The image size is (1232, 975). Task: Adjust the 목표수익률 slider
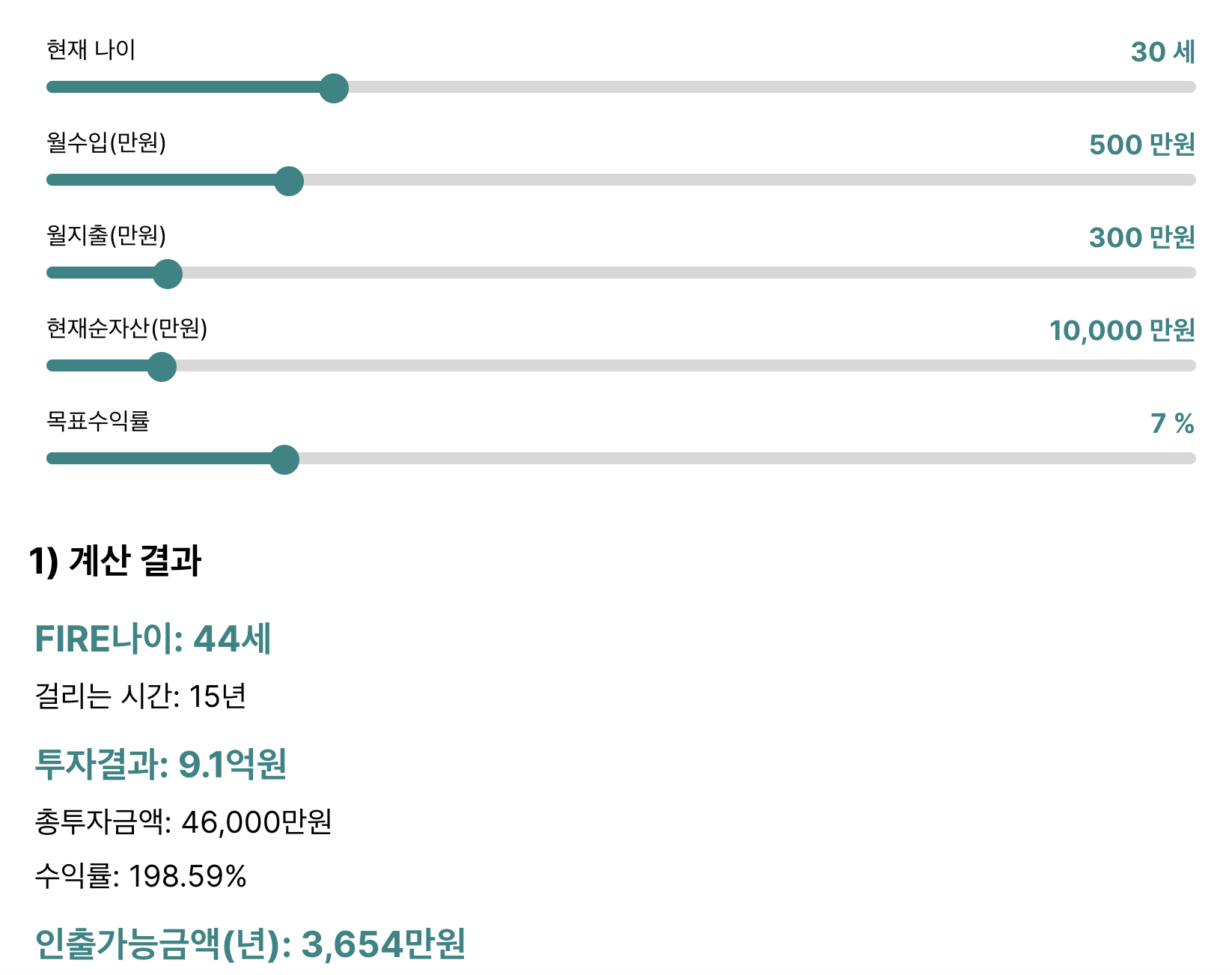(x=285, y=460)
